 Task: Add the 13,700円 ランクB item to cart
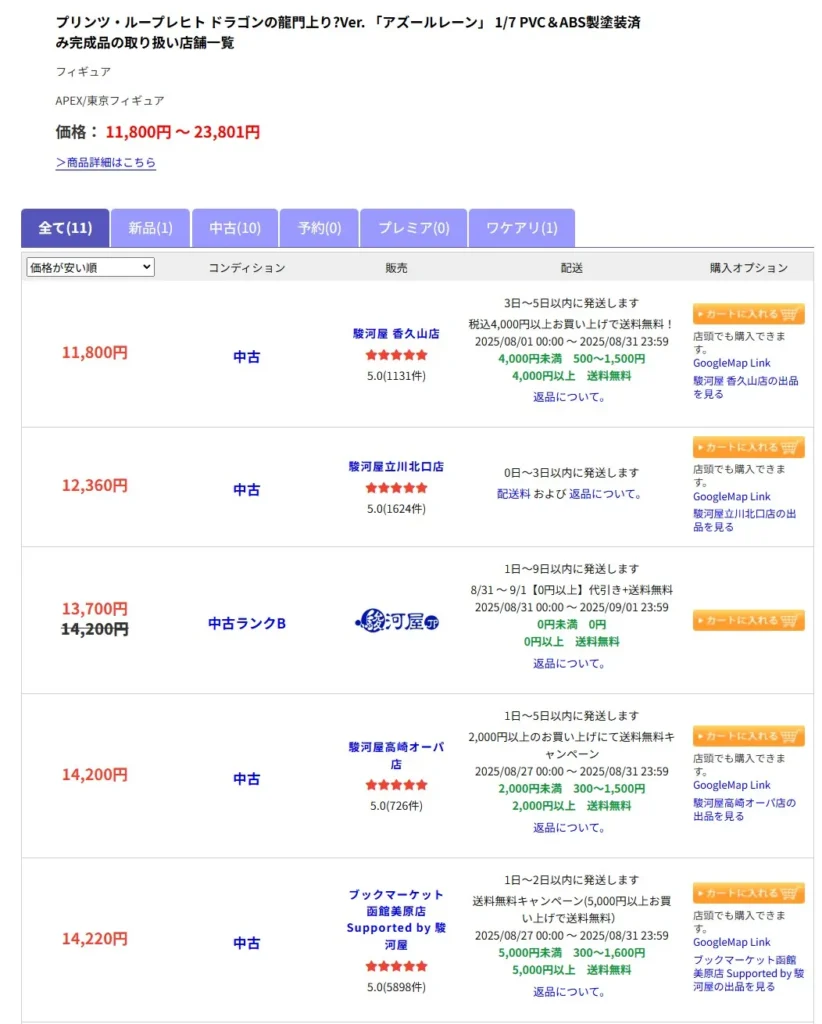coord(748,620)
